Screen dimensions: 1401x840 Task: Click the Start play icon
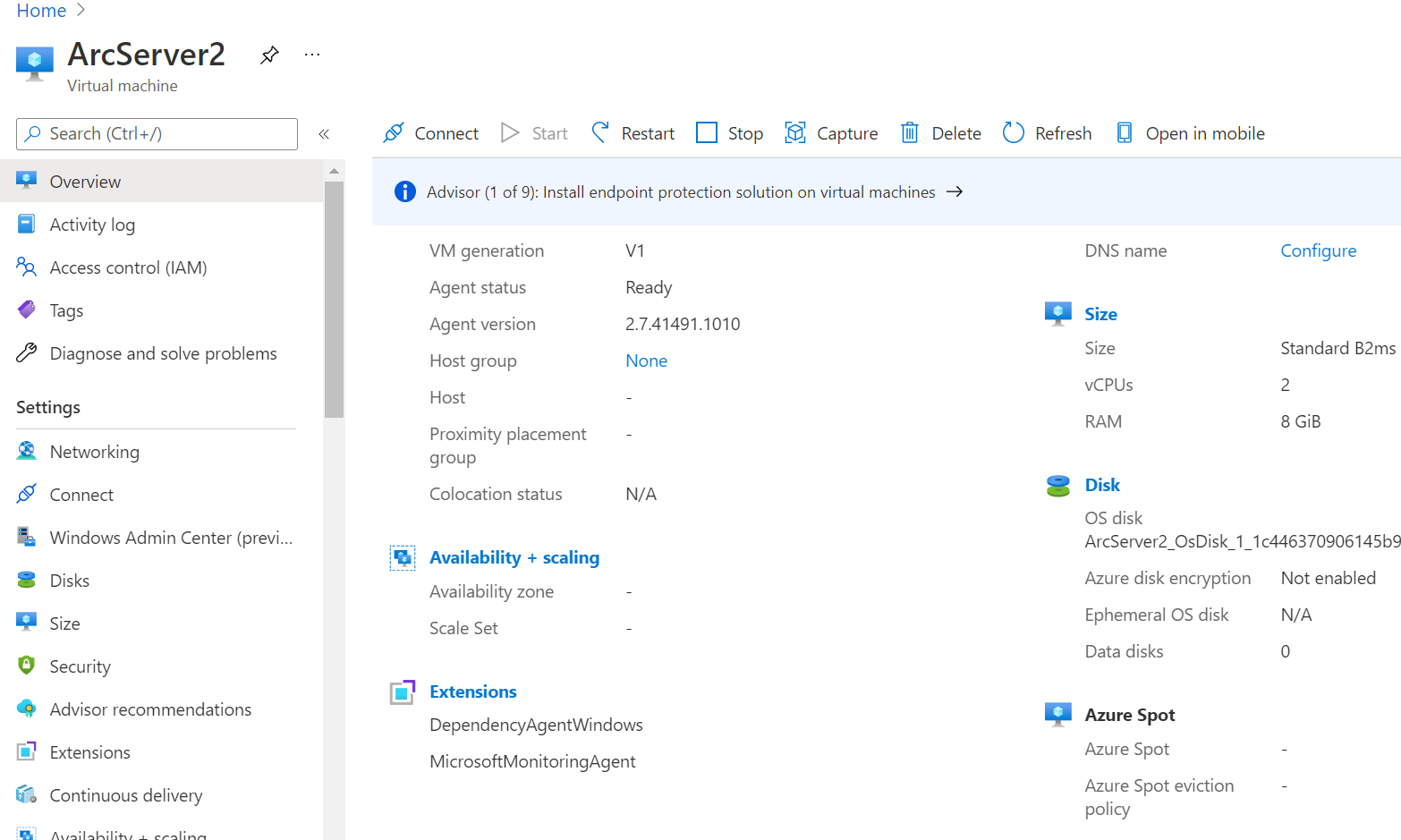(510, 133)
